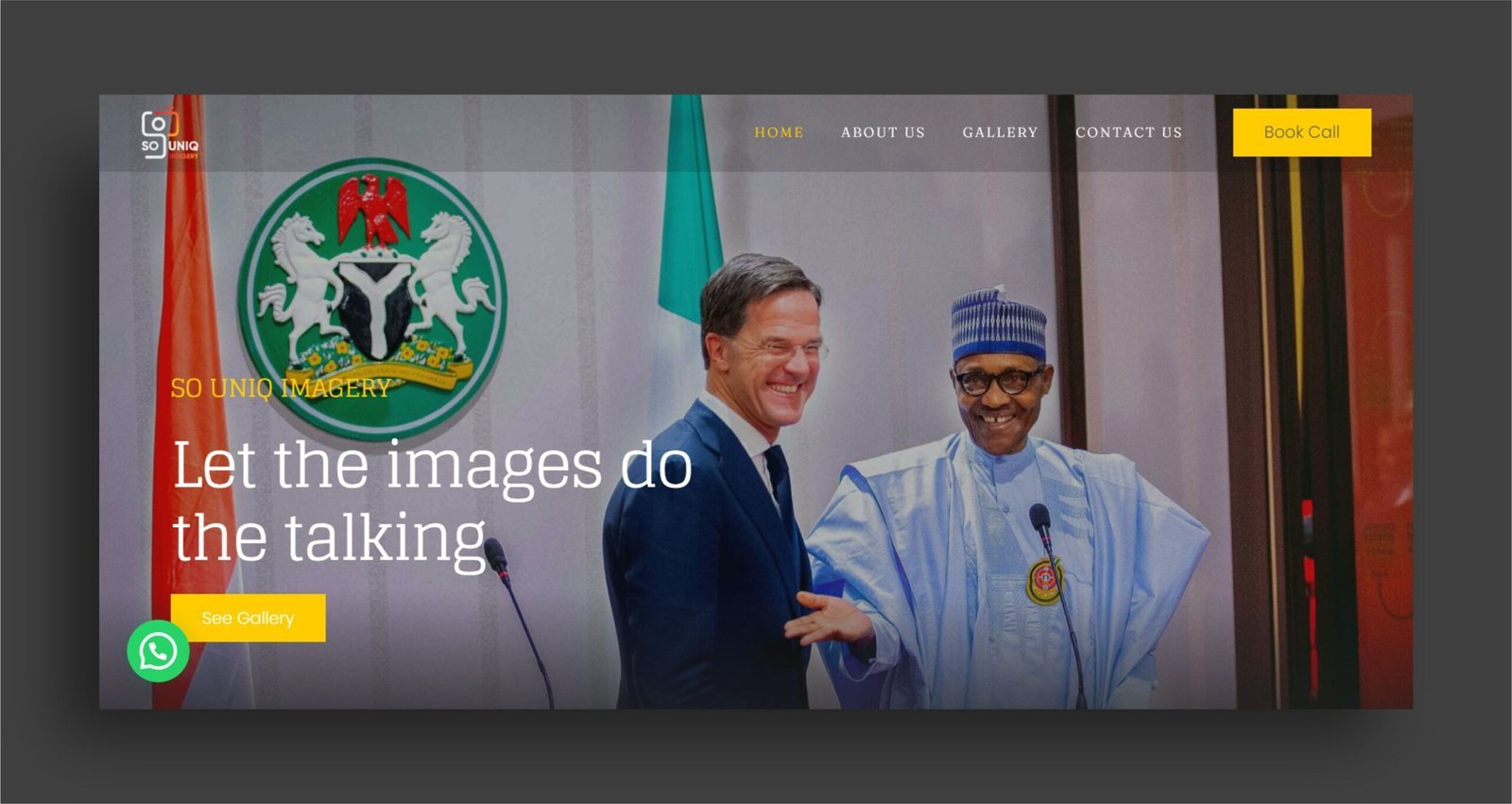Image resolution: width=1512 pixels, height=804 pixels.
Task: Click the yellow Book Call button
Action: [x=1301, y=132]
